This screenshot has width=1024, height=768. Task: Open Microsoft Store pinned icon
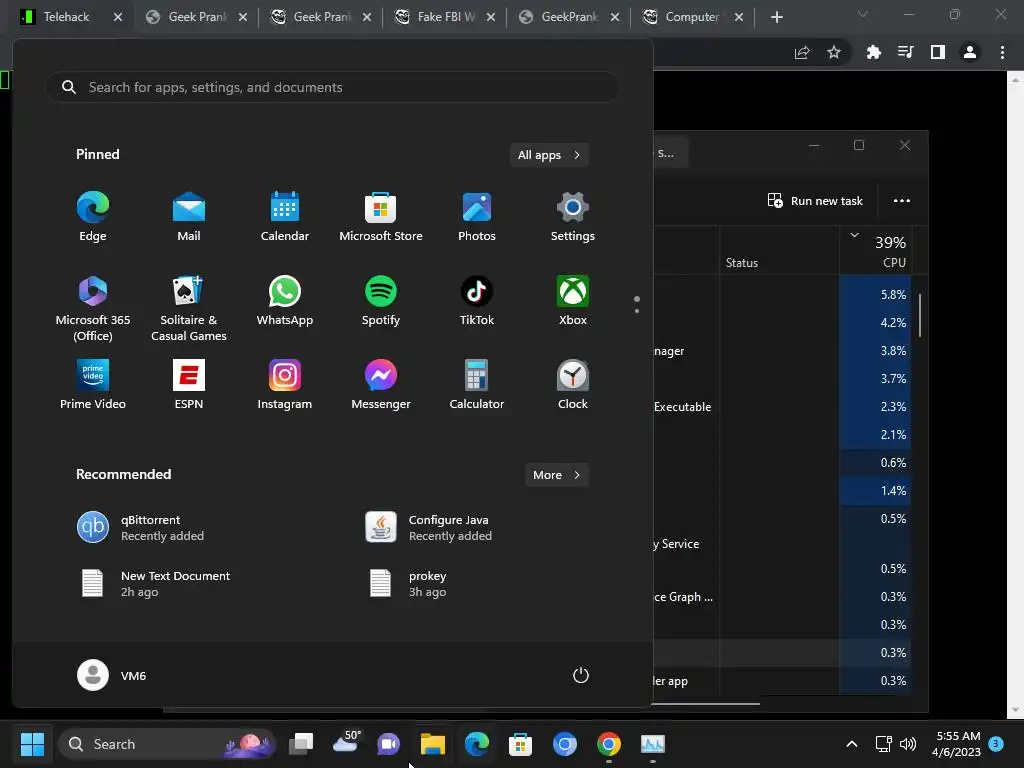pyautogui.click(x=381, y=217)
